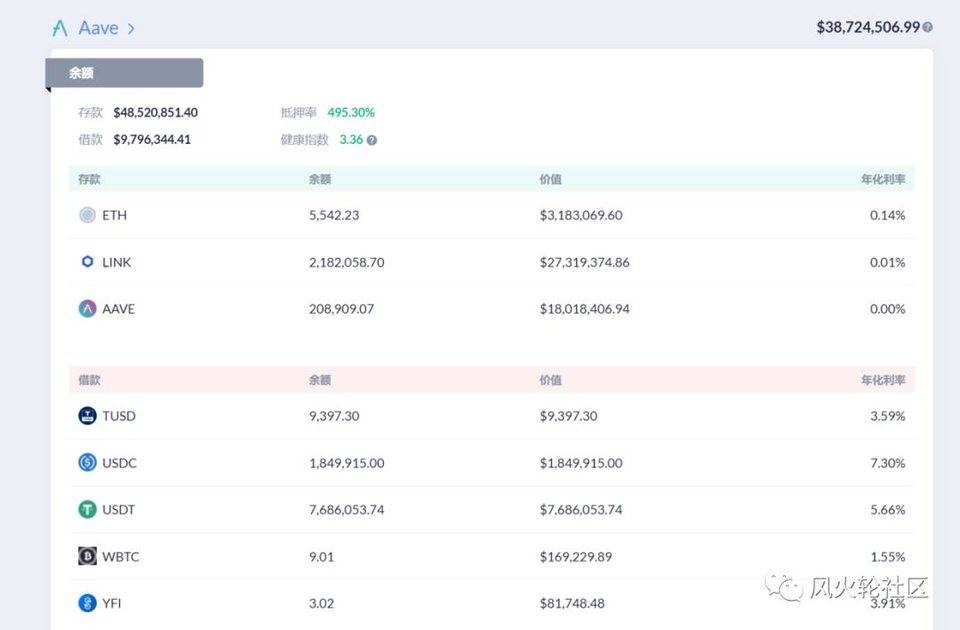Click the LINK value $27,319,374.86
The height and width of the screenshot is (630, 960).
pyautogui.click(x=584, y=262)
